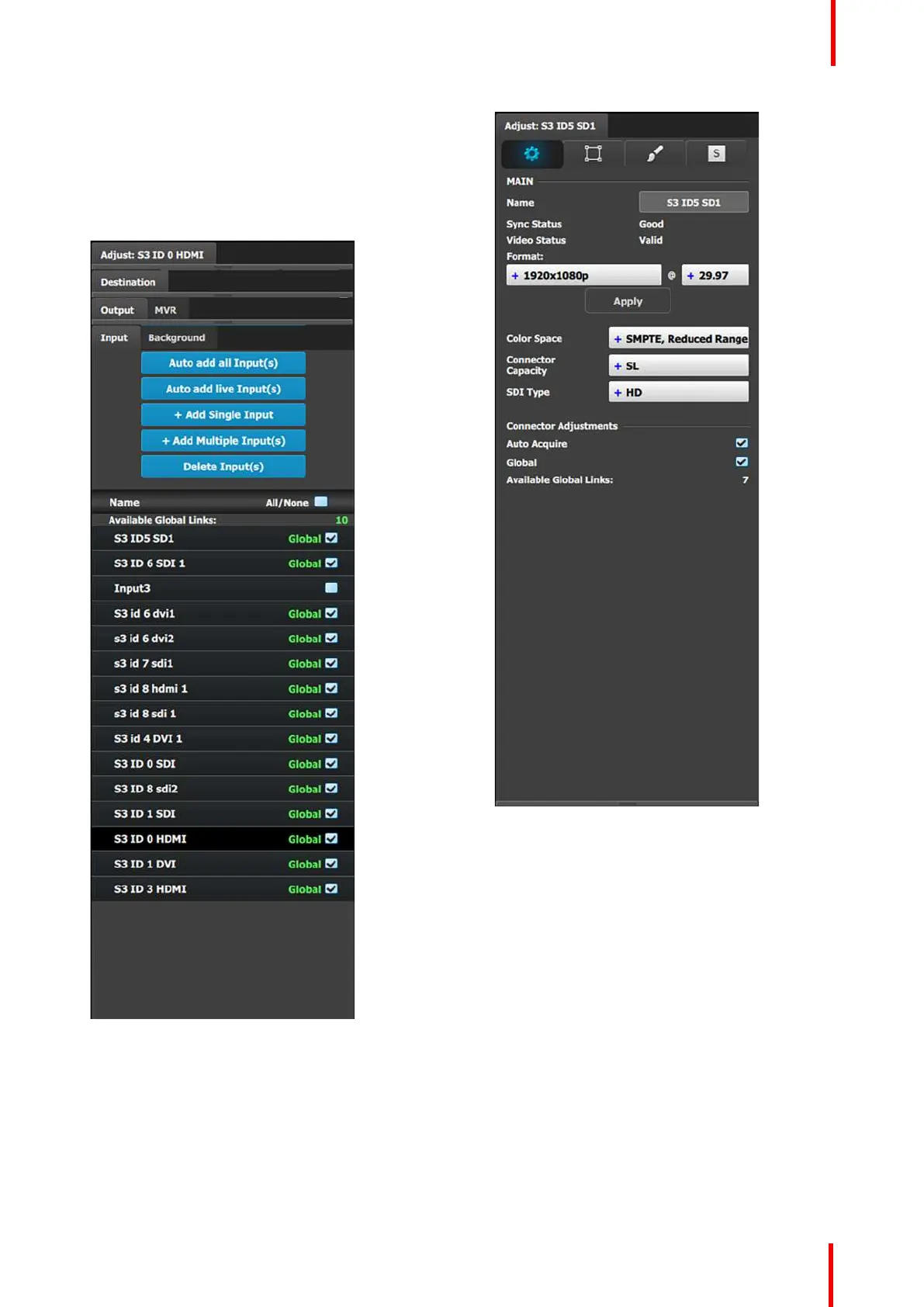Click Add Multiple Input(s) button
This screenshot has width=924, height=1307.
coord(223,440)
